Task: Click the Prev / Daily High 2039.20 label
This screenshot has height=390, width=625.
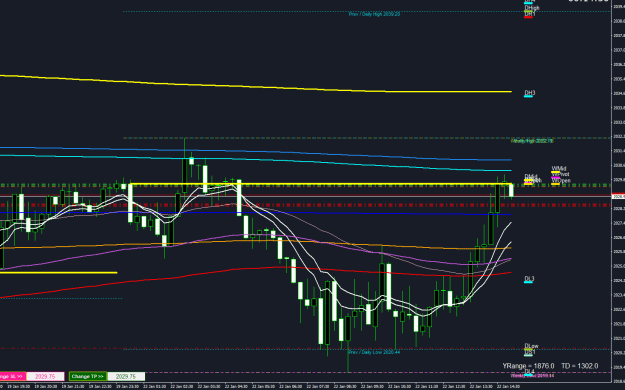Action: point(374,14)
